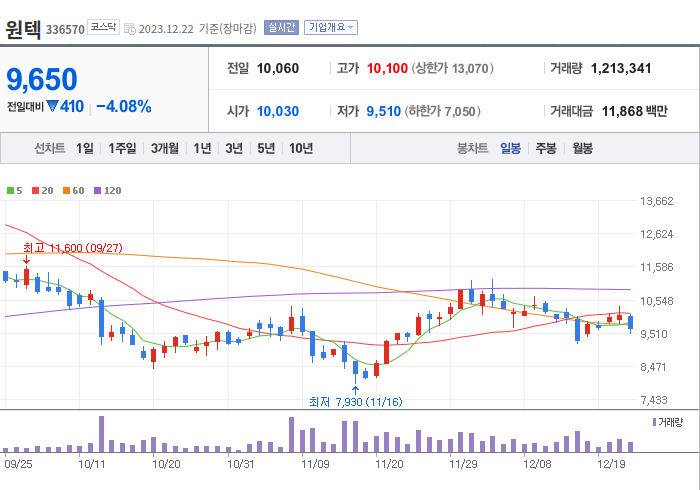Click the 봉차트 label

tap(472, 148)
